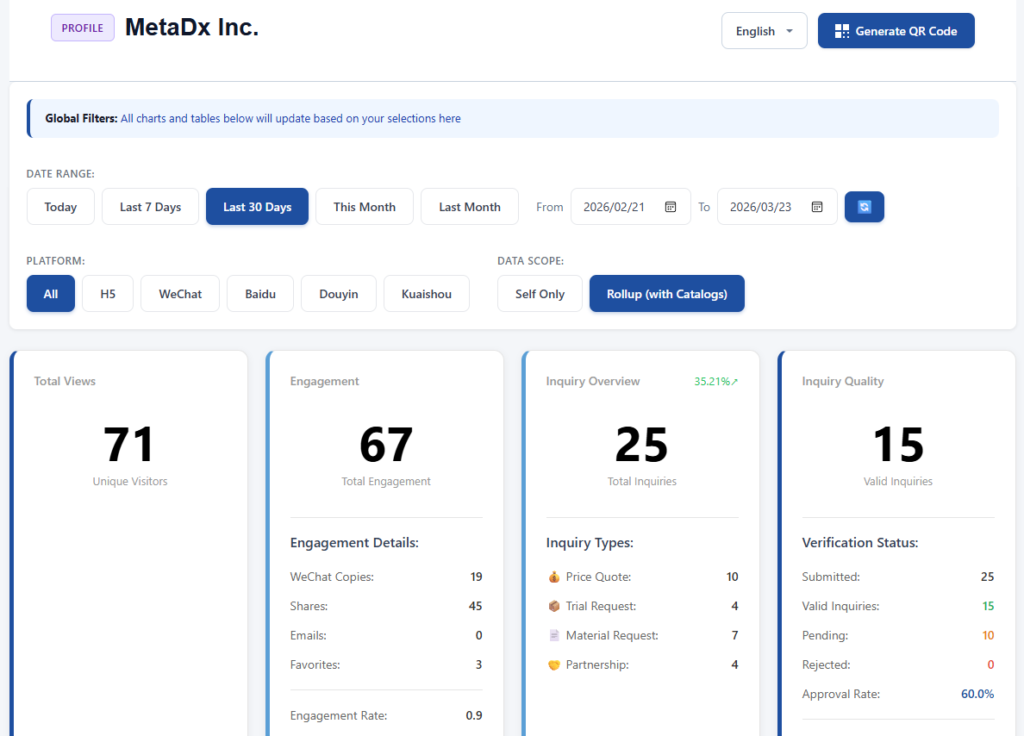This screenshot has width=1024, height=736.
Task: Click the Today date range button
Action: pos(60,207)
